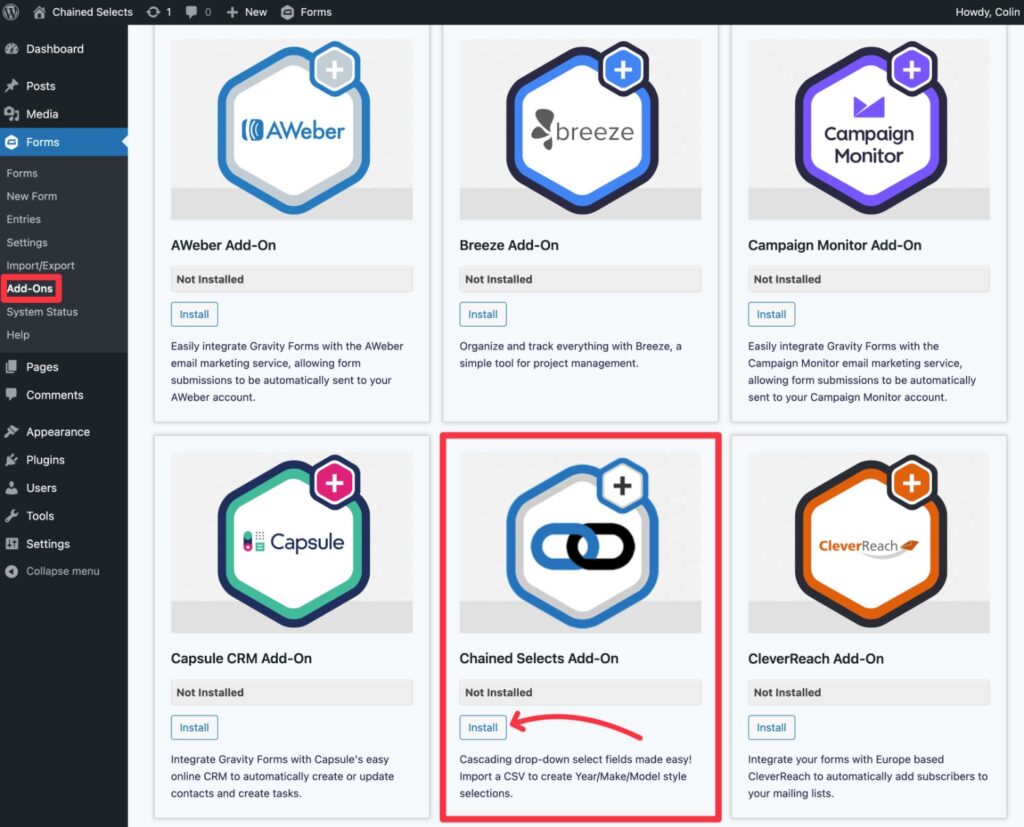Click the WordPress logo in admin bar
The width and height of the screenshot is (1024, 827).
pyautogui.click(x=12, y=12)
